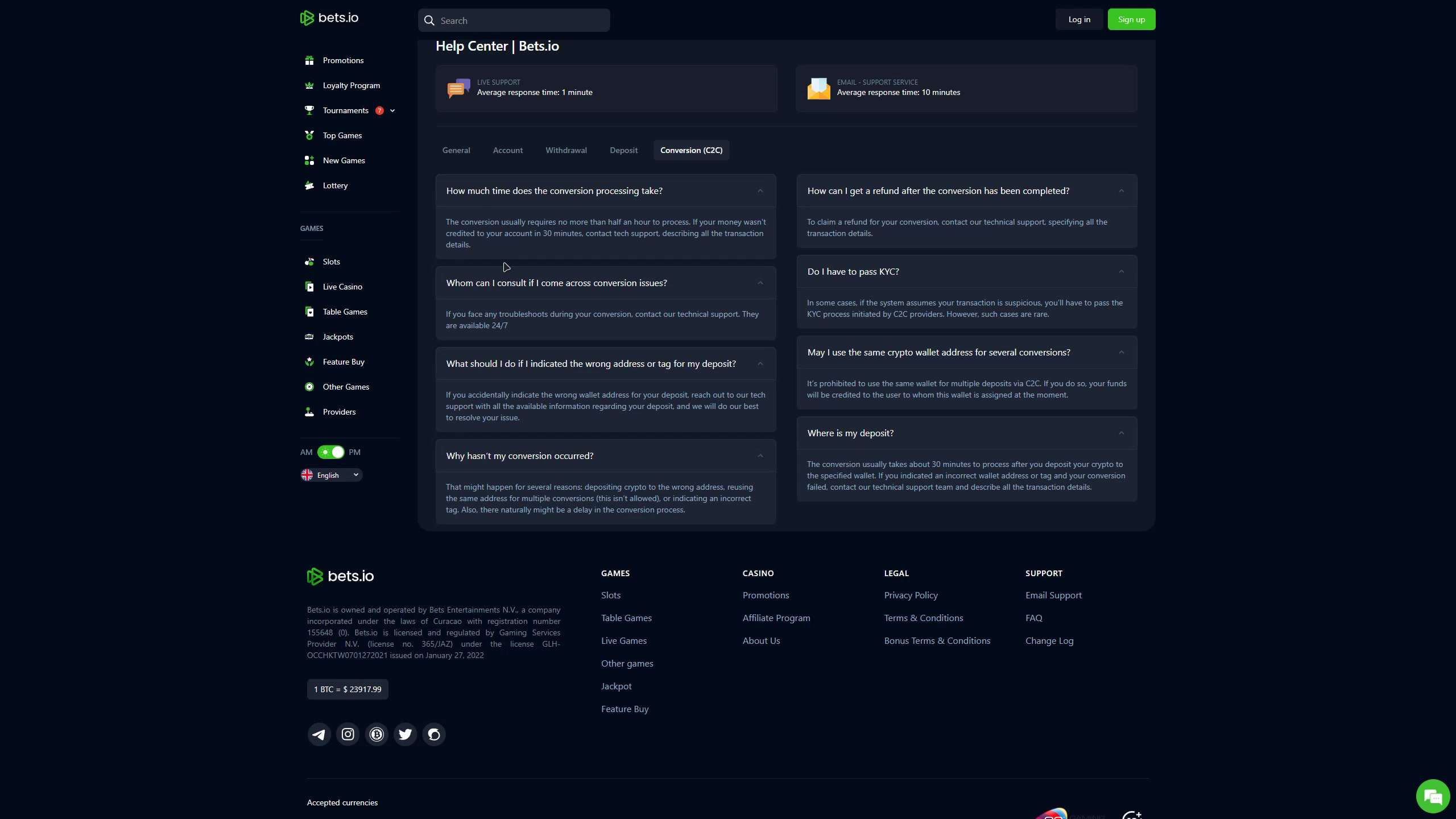Viewport: 1456px width, 819px height.
Task: Open the Twitter social icon
Action: (x=406, y=734)
